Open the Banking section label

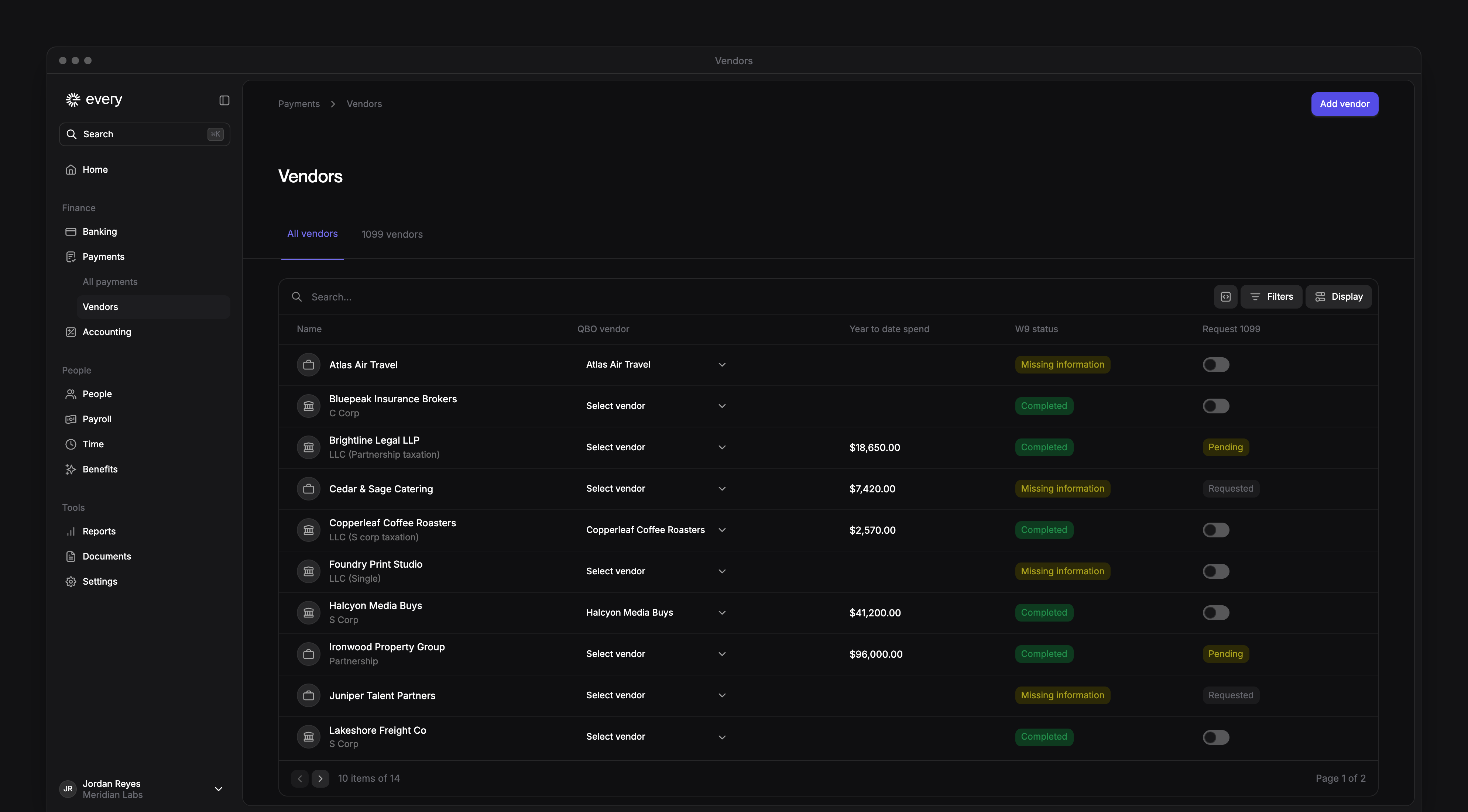click(100, 232)
